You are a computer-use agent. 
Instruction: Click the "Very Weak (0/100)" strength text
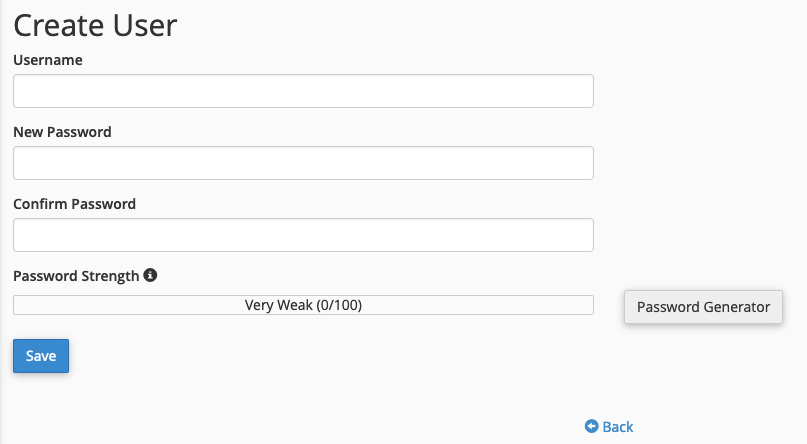click(303, 305)
